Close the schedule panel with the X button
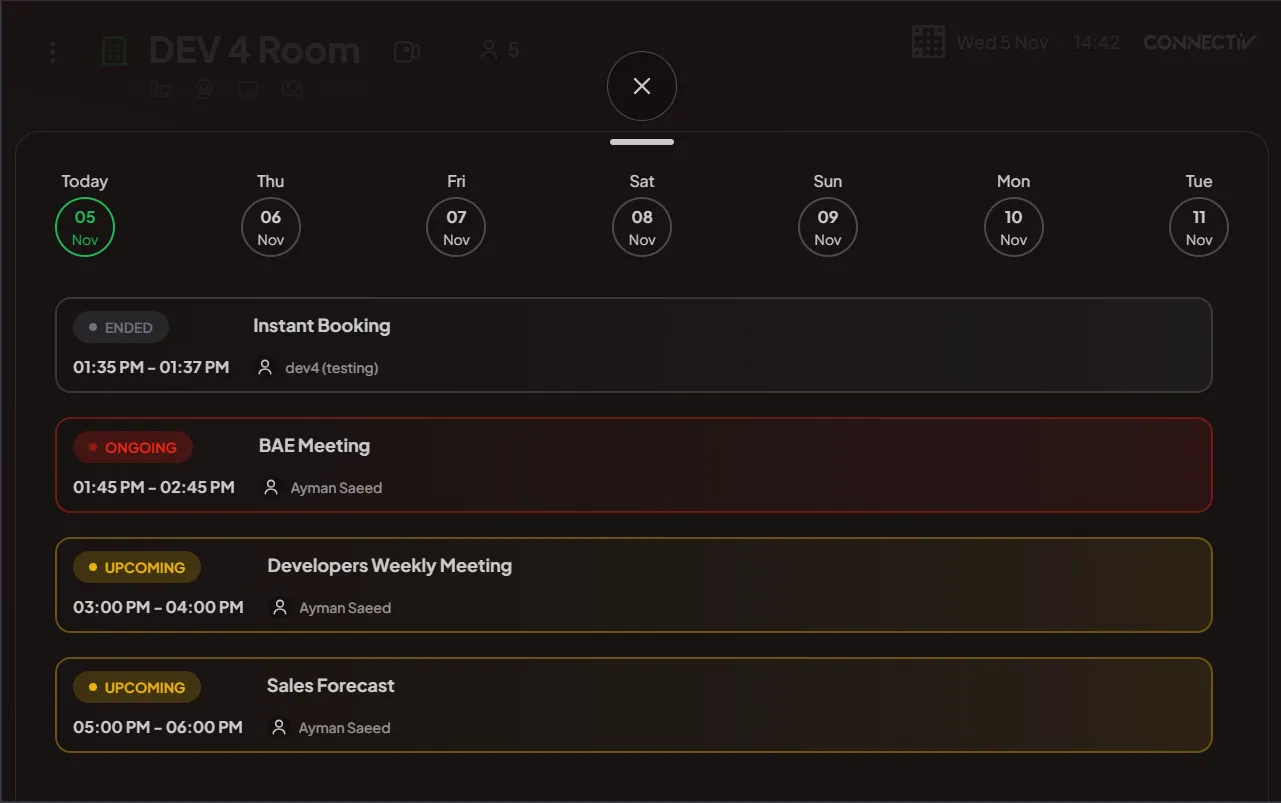 [642, 86]
